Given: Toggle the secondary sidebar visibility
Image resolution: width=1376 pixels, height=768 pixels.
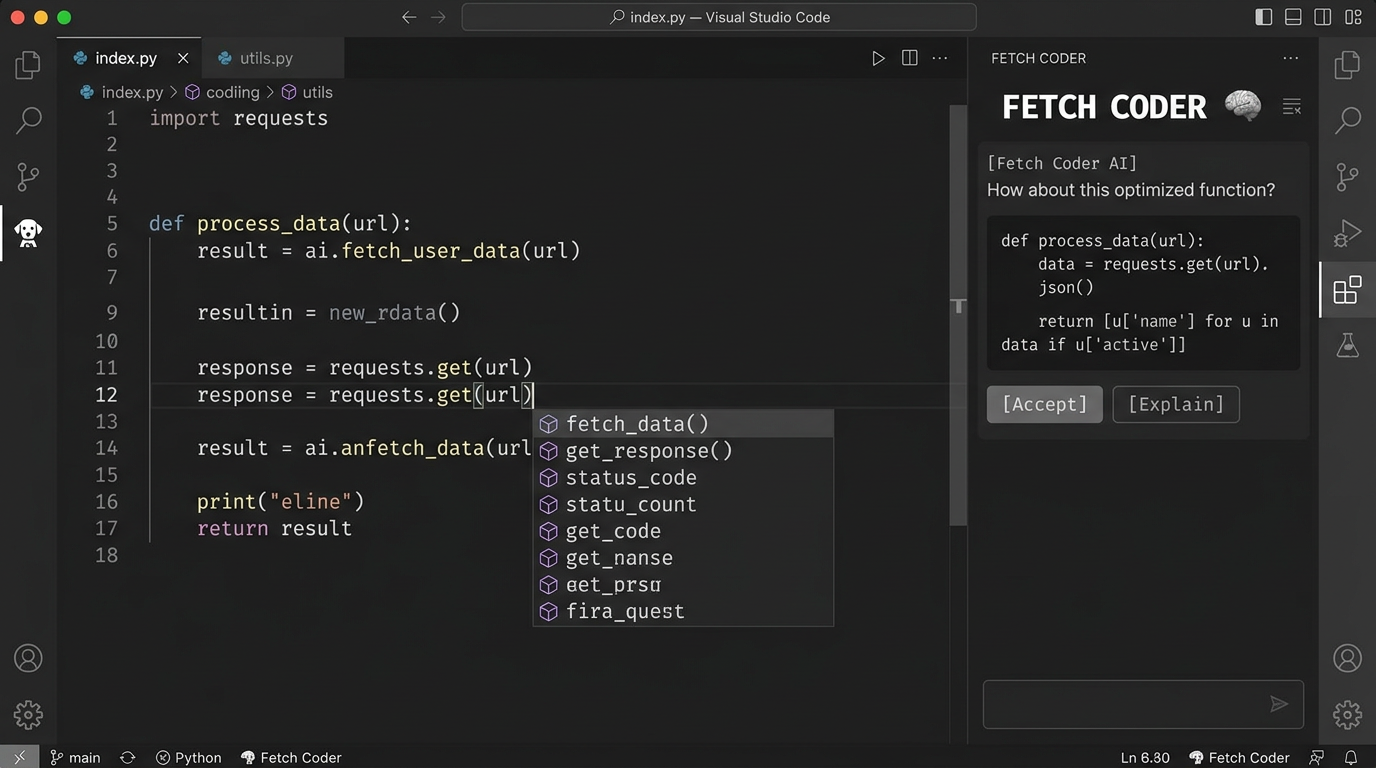Looking at the screenshot, I should [1322, 17].
